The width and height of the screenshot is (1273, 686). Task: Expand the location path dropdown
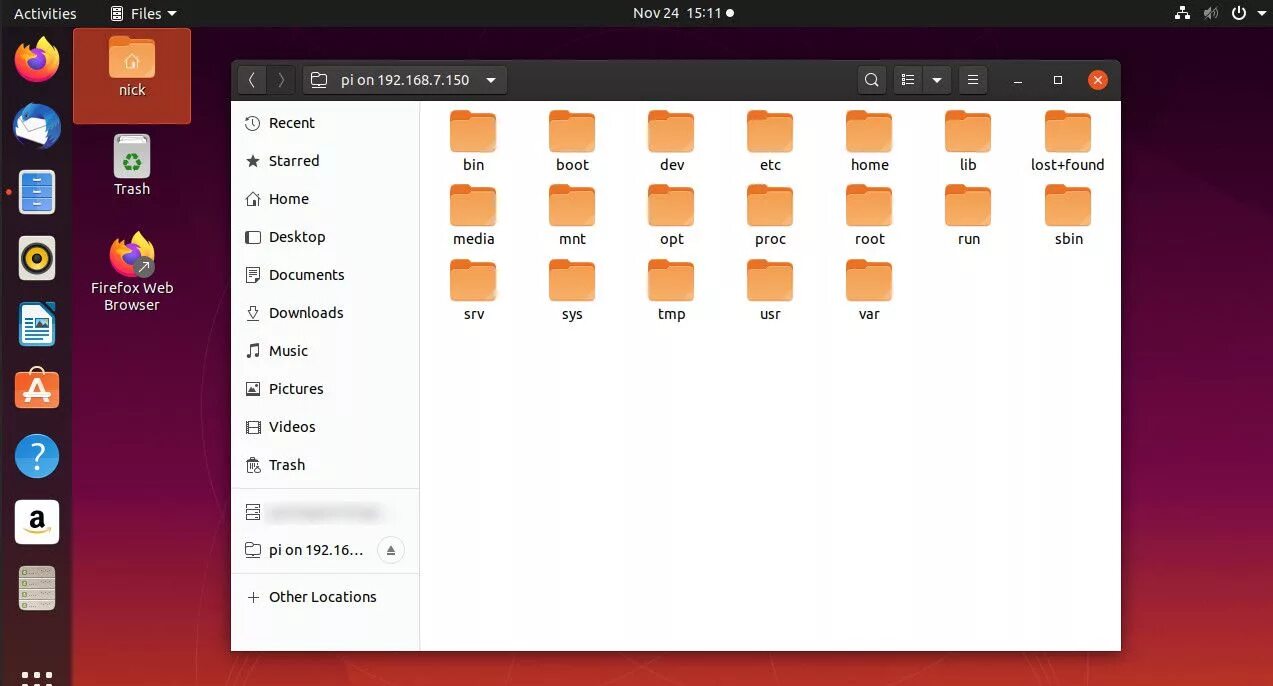(491, 80)
